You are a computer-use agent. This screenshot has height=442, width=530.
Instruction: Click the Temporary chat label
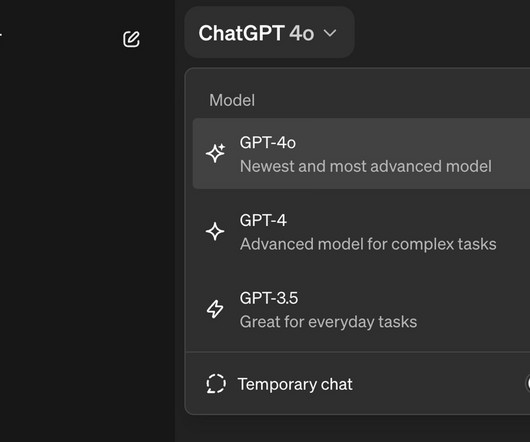[295, 384]
